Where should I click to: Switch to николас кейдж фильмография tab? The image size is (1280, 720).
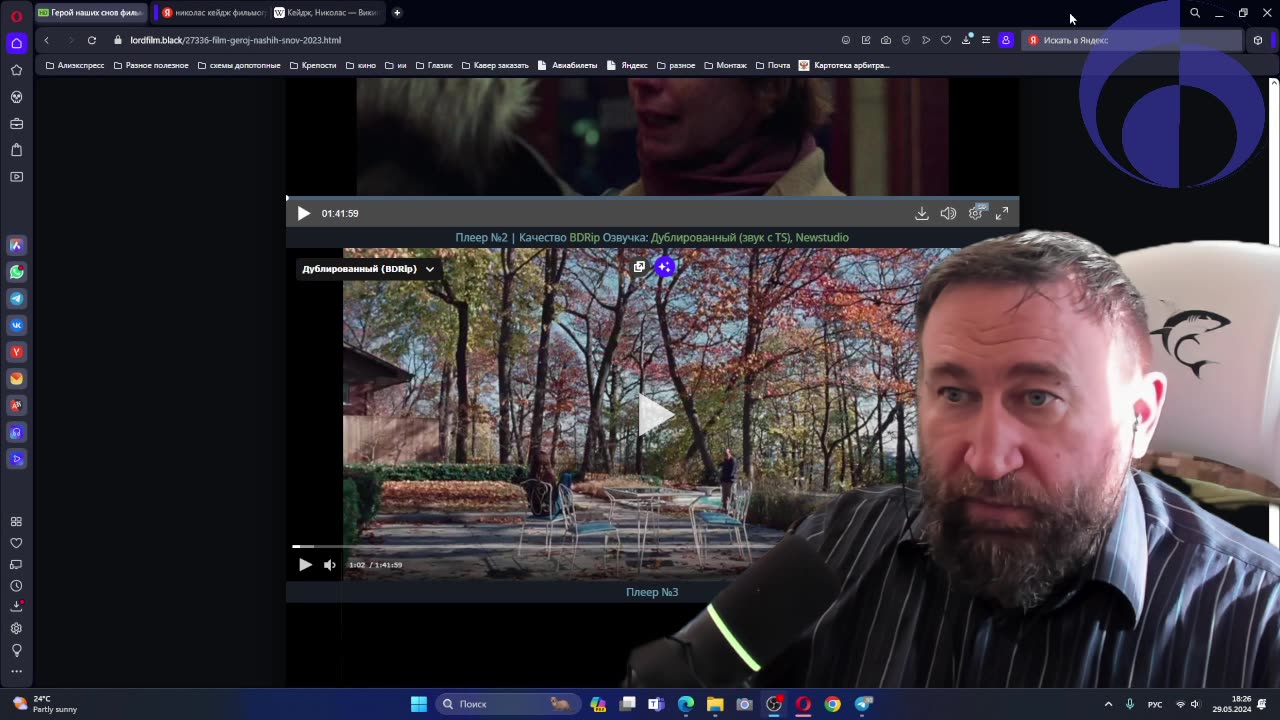tap(213, 13)
